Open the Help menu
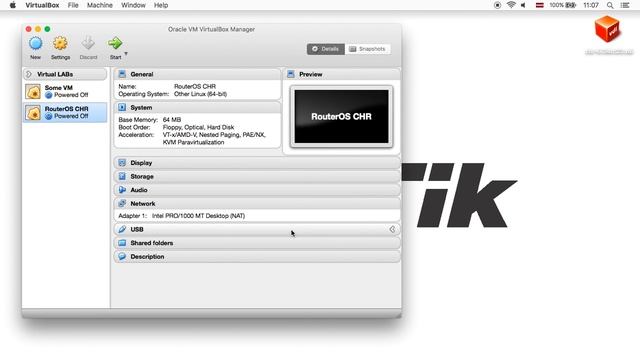 [x=161, y=5]
